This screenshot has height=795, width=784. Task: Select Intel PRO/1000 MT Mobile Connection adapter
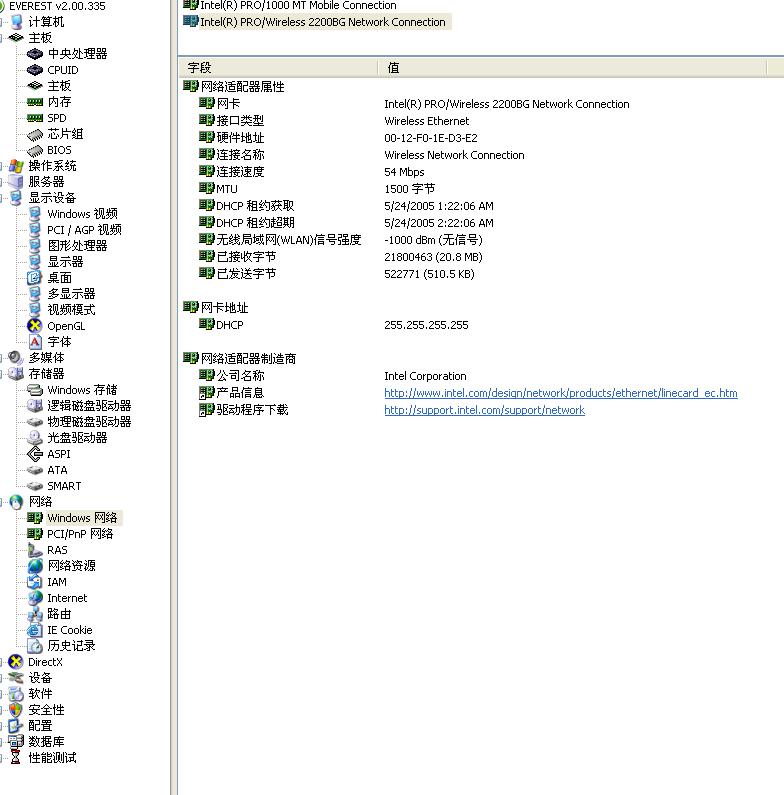298,6
